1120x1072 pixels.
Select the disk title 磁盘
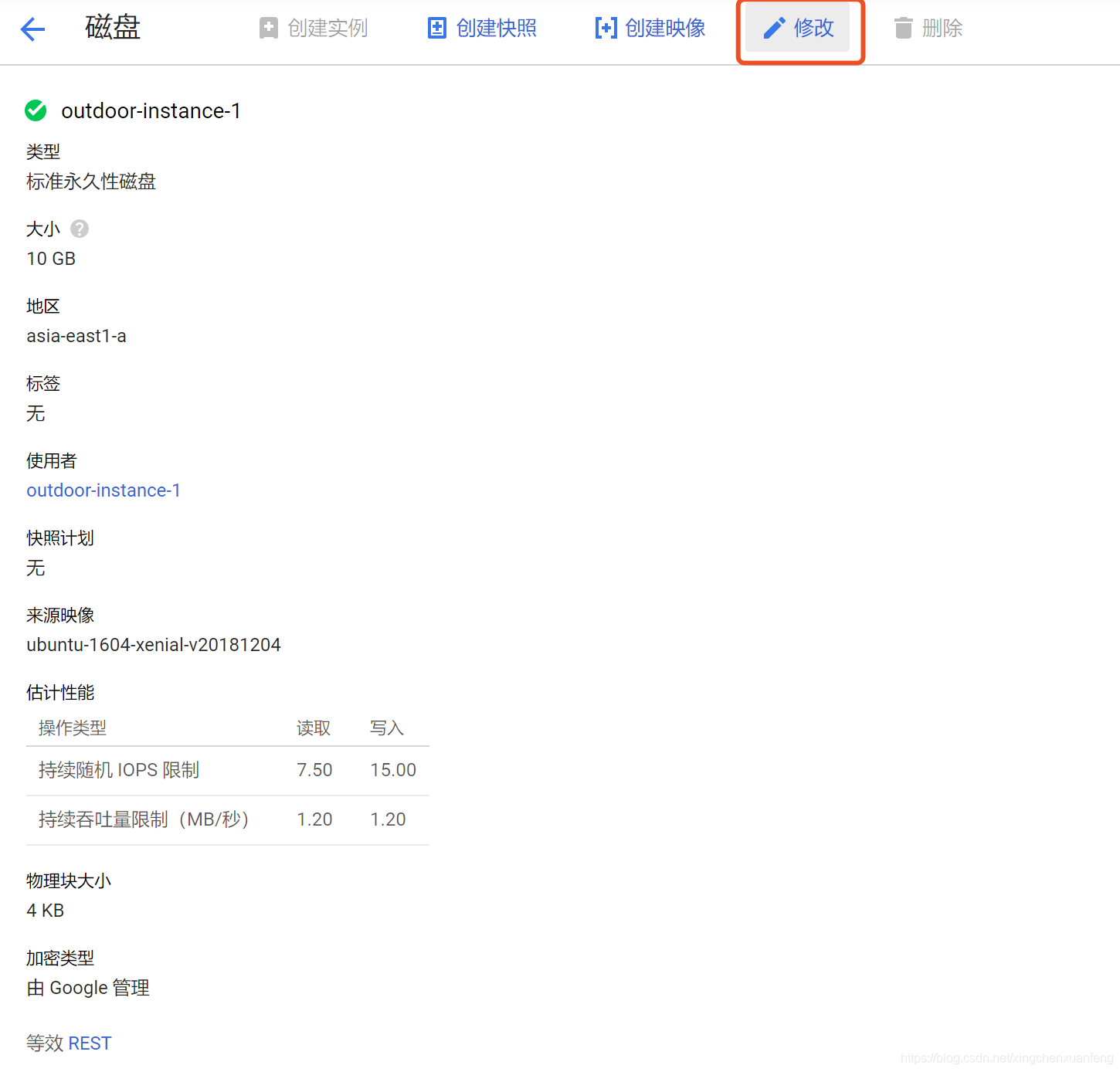click(112, 27)
